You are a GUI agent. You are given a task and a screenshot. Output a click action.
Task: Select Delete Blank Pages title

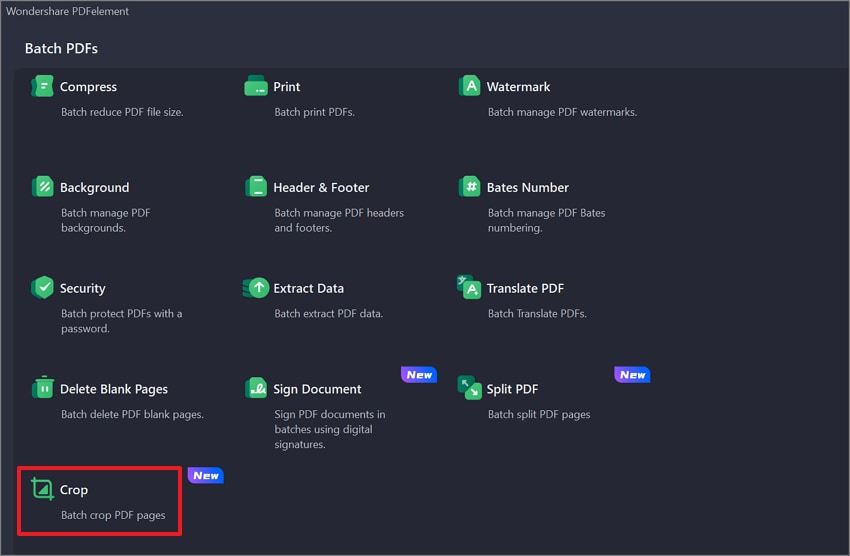click(114, 389)
